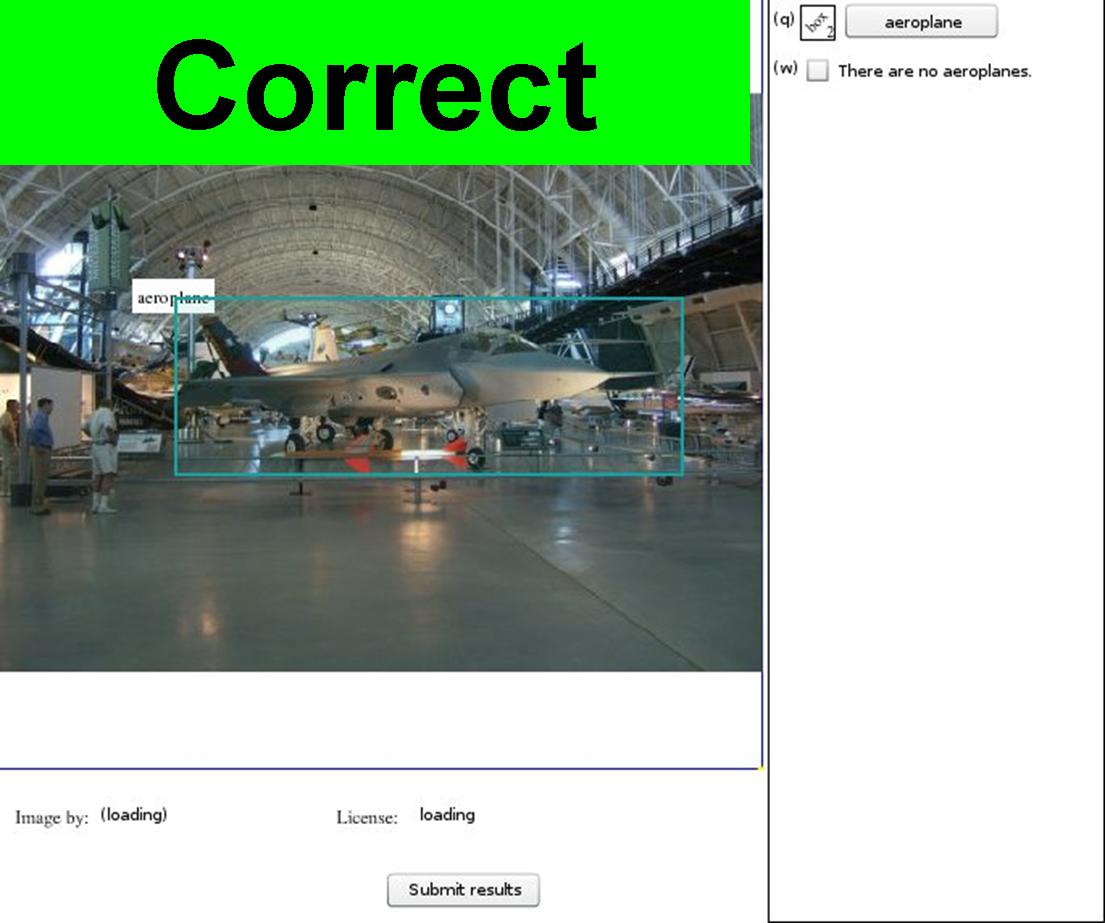Click the top-right corner of bounding box
The height and width of the screenshot is (923, 1105).
[683, 298]
